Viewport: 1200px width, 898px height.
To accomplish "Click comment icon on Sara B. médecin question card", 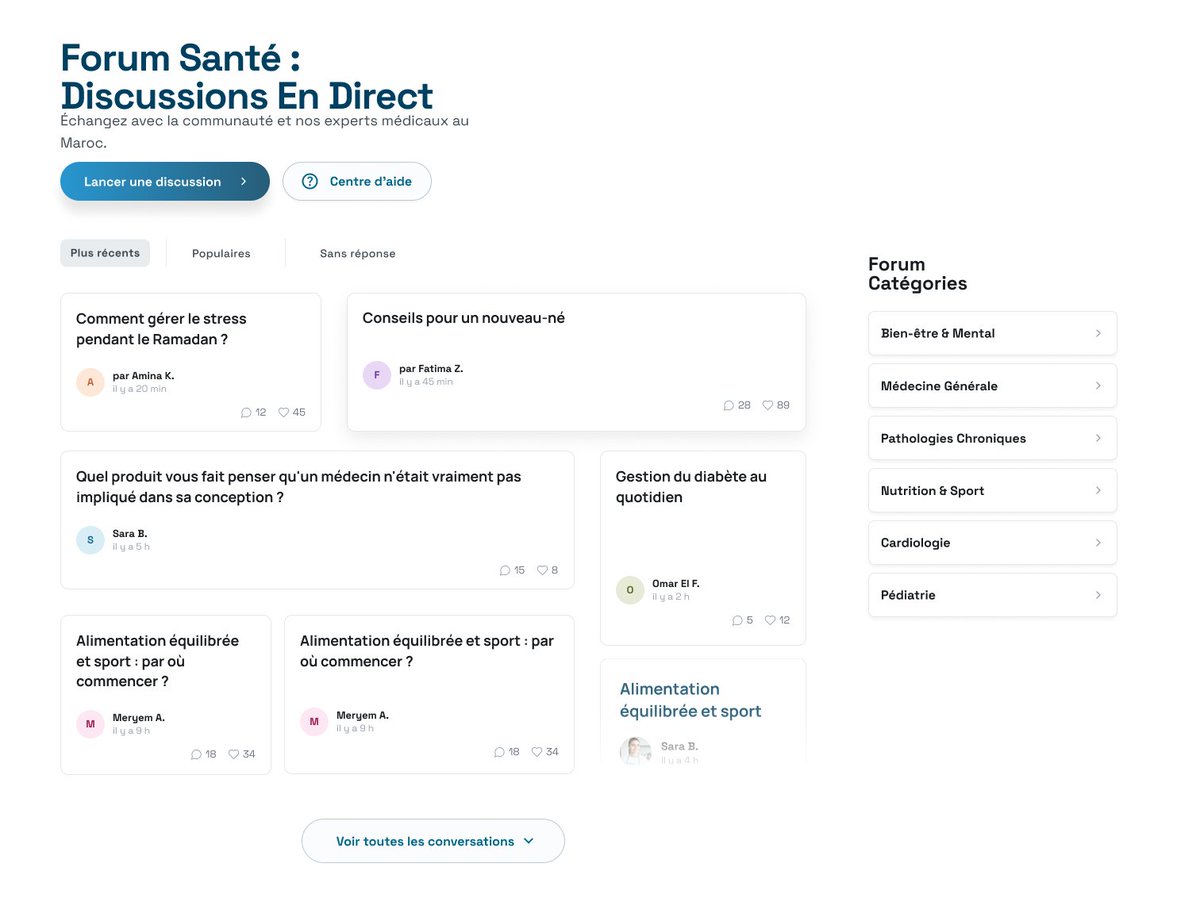I will 504,570.
